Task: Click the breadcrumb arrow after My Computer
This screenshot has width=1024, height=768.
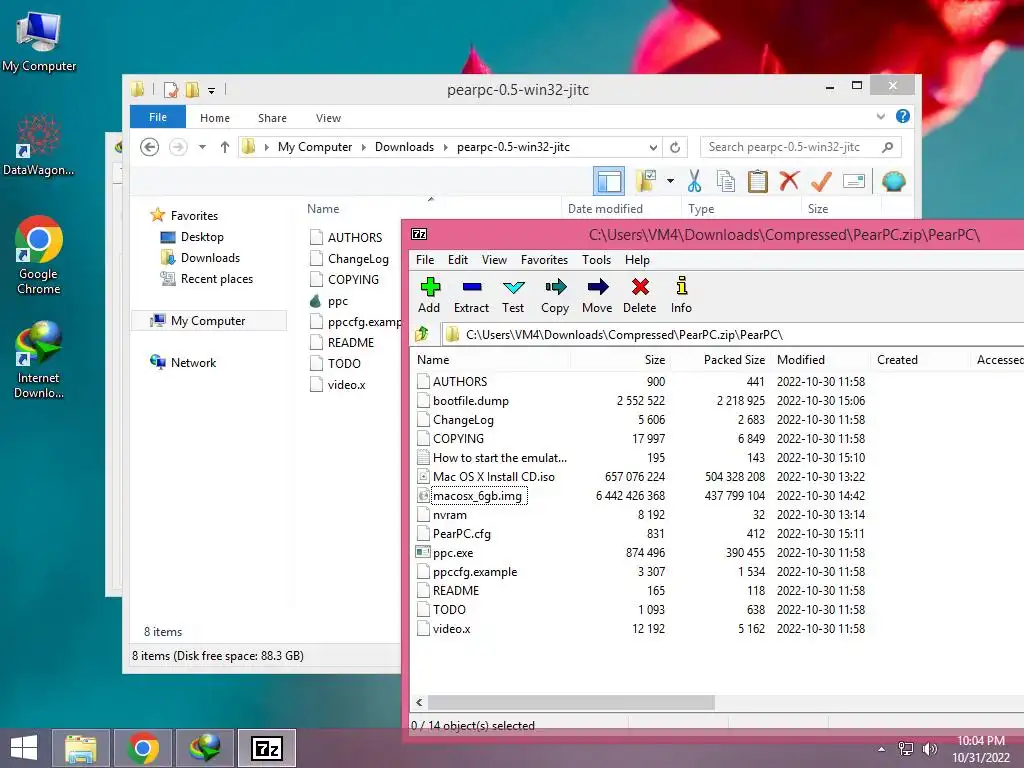Action: [364, 147]
